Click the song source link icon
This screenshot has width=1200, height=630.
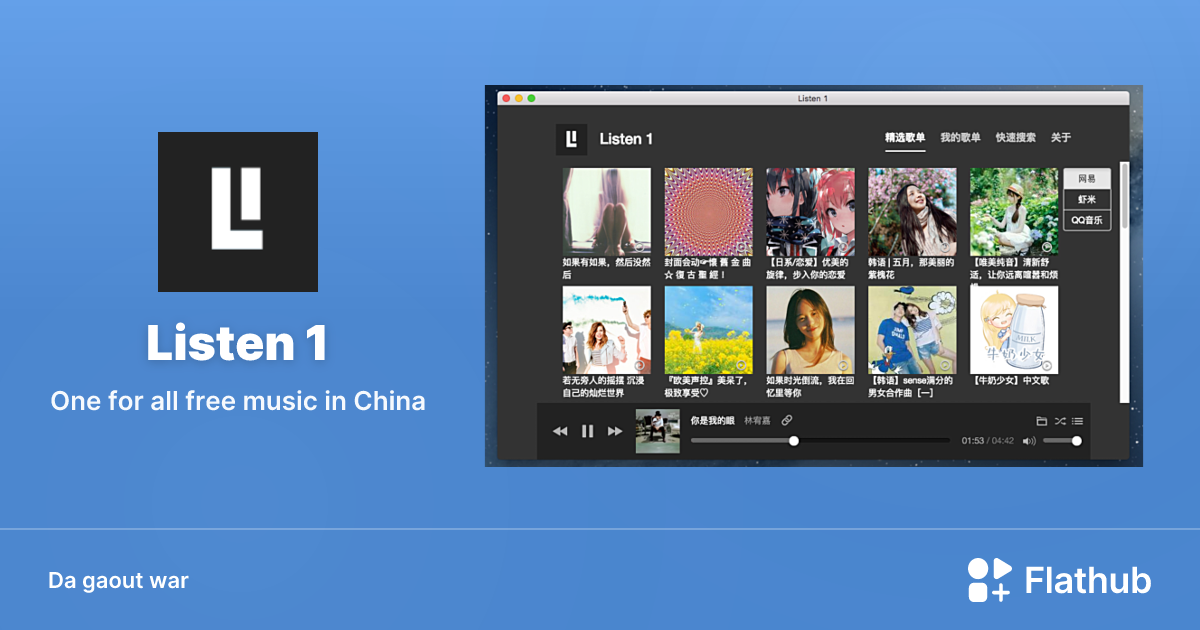tap(787, 420)
